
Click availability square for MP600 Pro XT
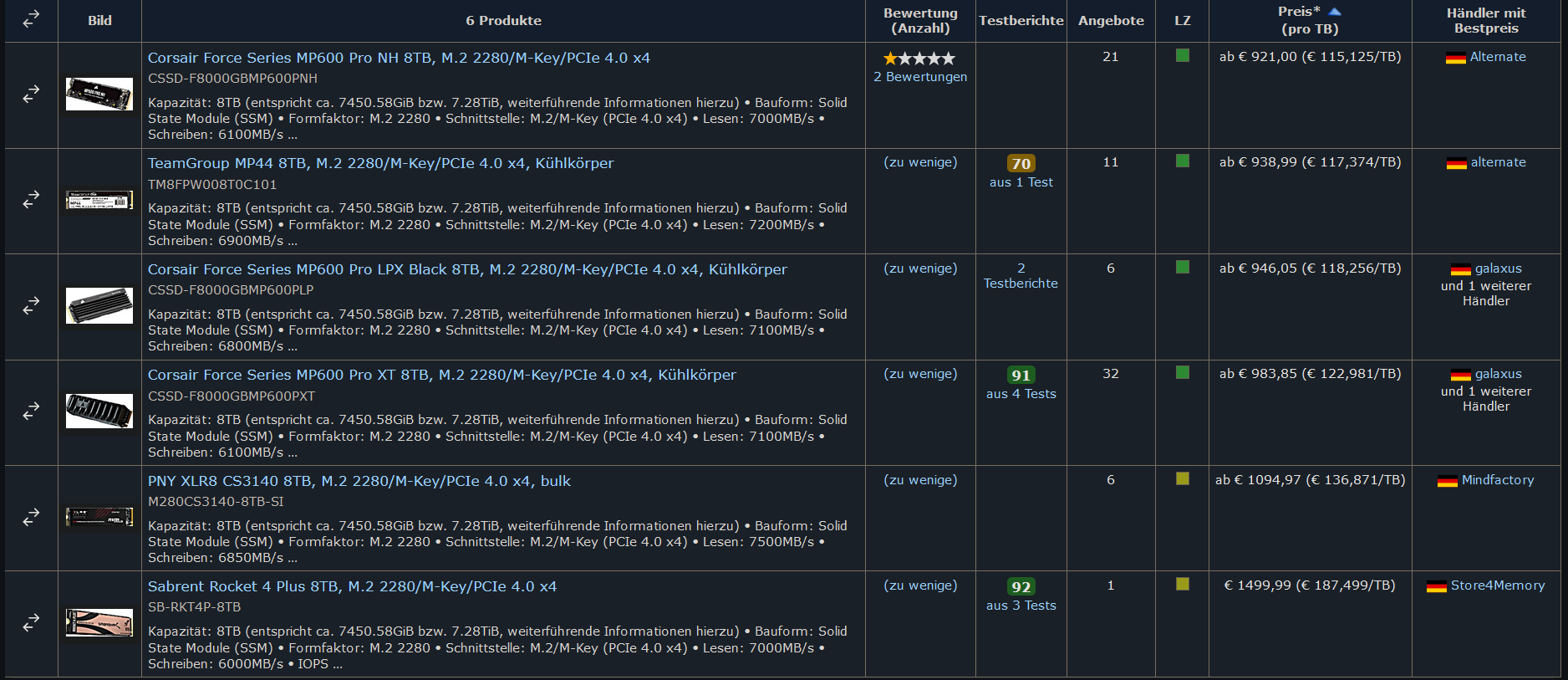point(1182,372)
